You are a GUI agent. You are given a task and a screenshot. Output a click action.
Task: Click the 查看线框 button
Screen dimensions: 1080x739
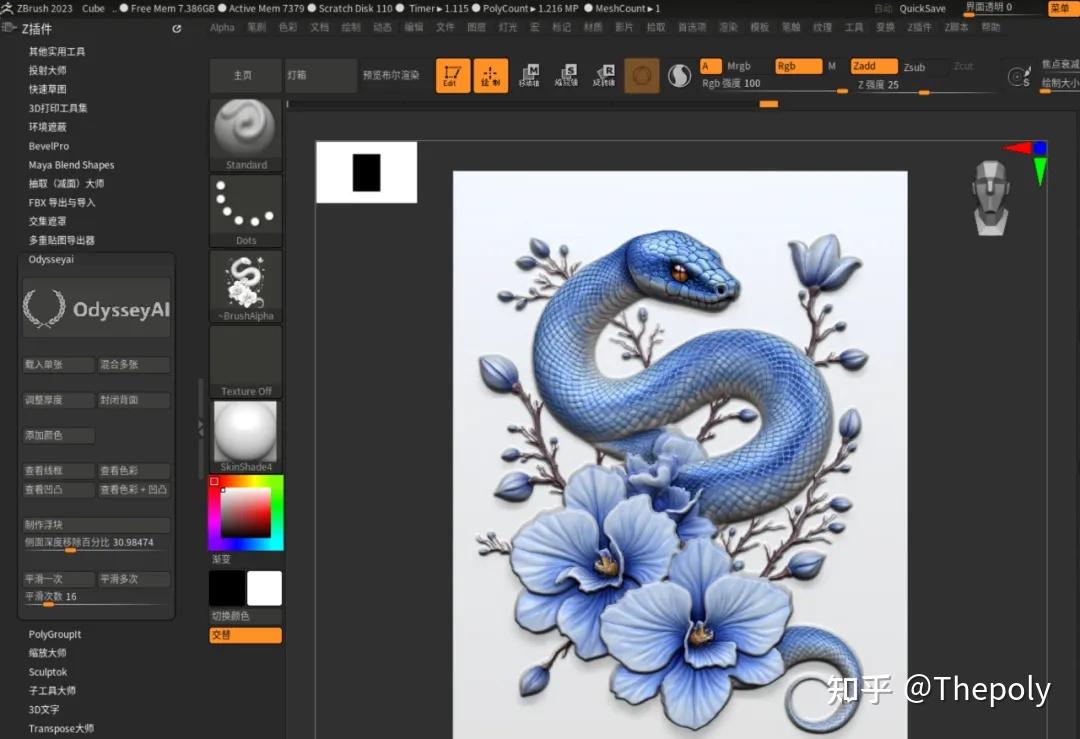click(59, 471)
